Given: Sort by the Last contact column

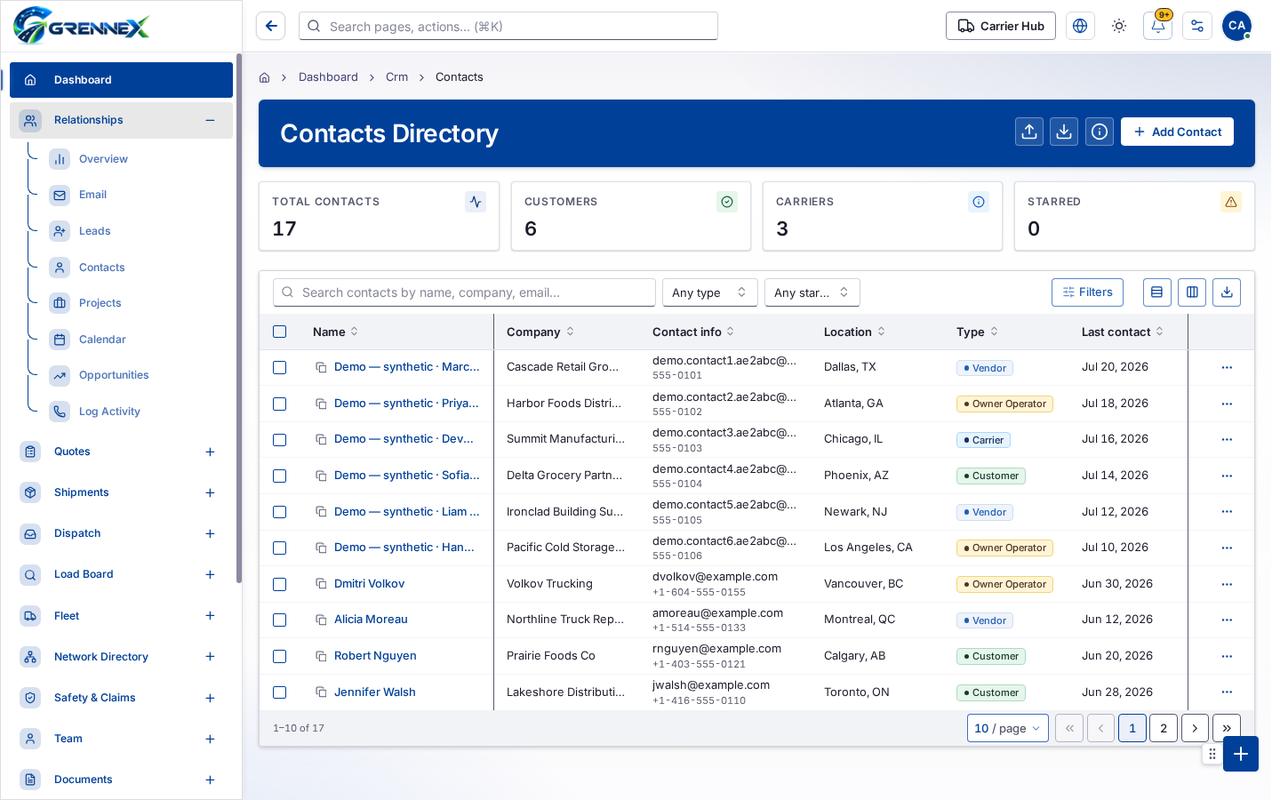Looking at the screenshot, I should point(1122,332).
